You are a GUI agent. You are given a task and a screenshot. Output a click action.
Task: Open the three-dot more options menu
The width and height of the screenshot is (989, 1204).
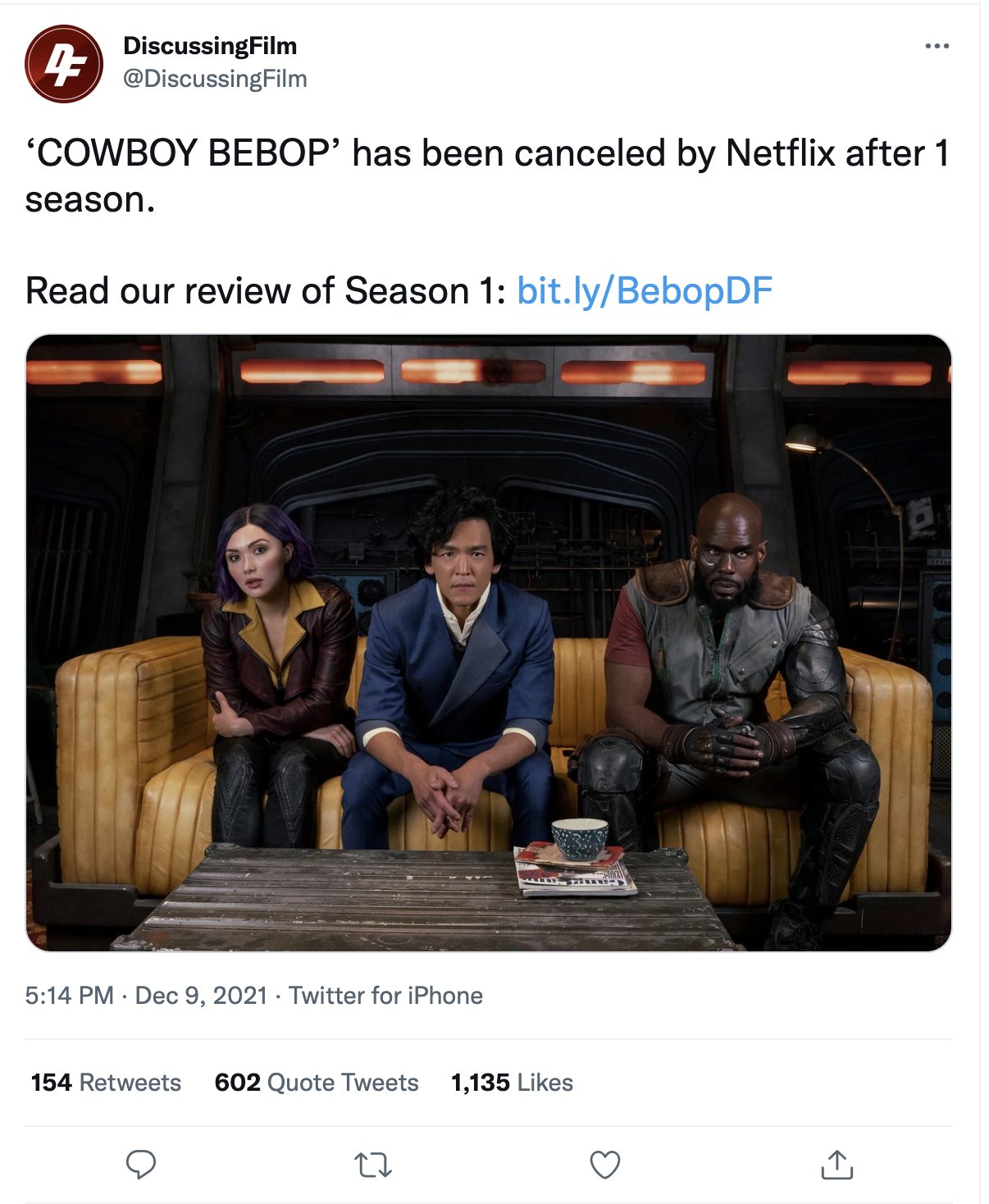click(x=937, y=46)
